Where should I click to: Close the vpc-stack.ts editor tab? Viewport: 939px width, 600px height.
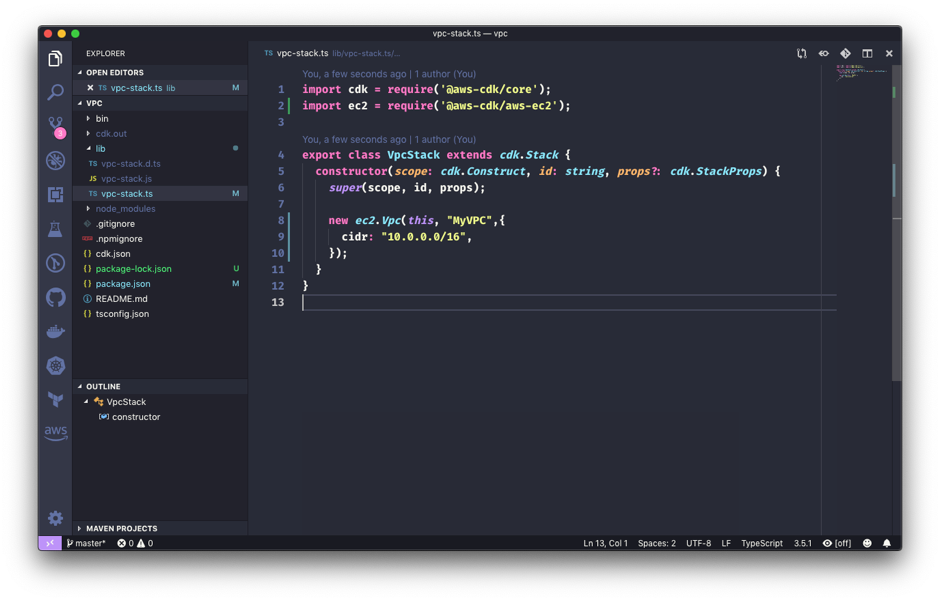(x=889, y=53)
